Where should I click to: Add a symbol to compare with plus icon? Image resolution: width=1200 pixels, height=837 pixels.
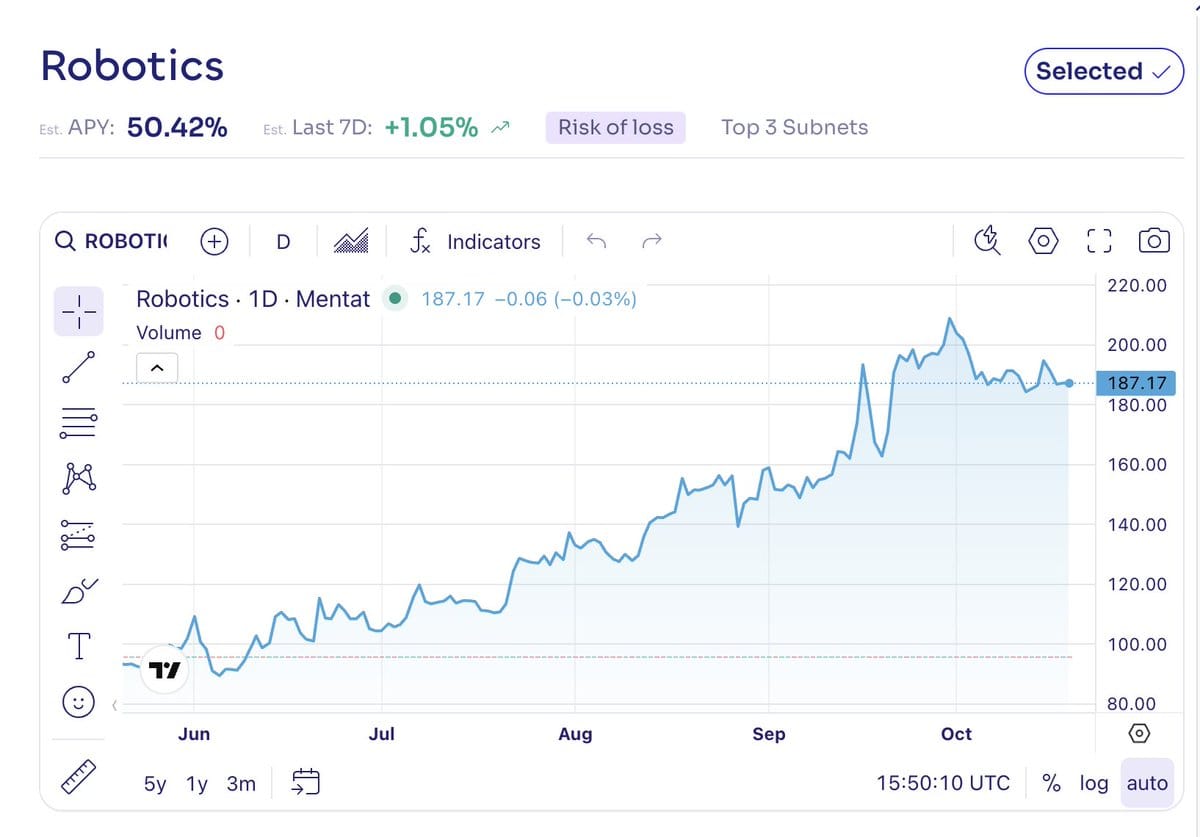[x=214, y=241]
